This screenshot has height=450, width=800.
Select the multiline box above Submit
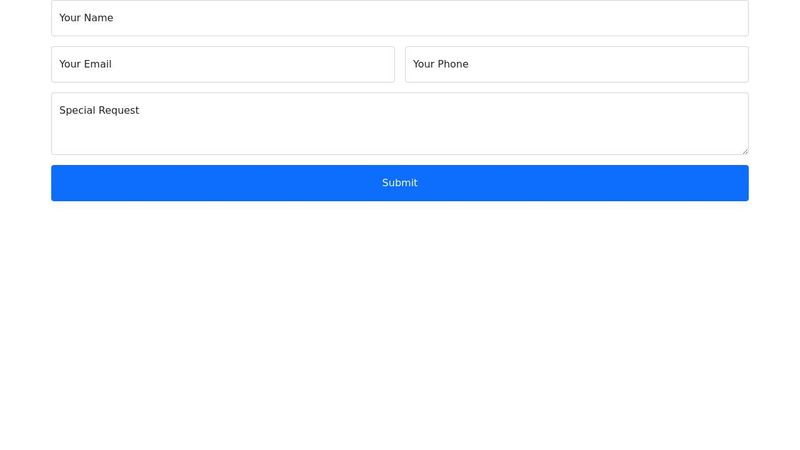400,124
